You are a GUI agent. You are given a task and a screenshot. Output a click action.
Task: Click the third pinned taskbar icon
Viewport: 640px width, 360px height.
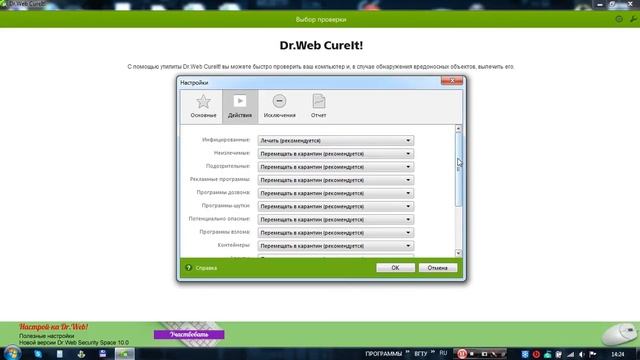click(81, 354)
